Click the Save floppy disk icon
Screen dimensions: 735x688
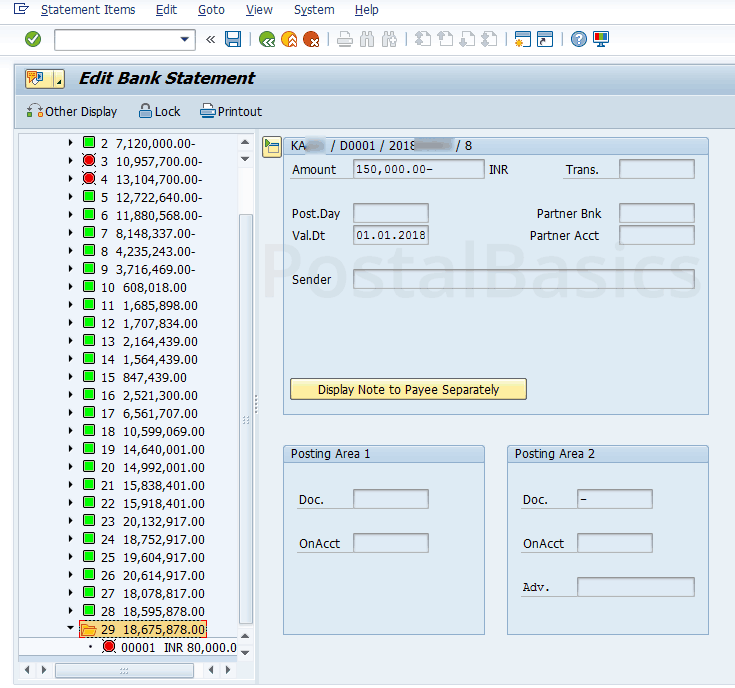coord(233,39)
